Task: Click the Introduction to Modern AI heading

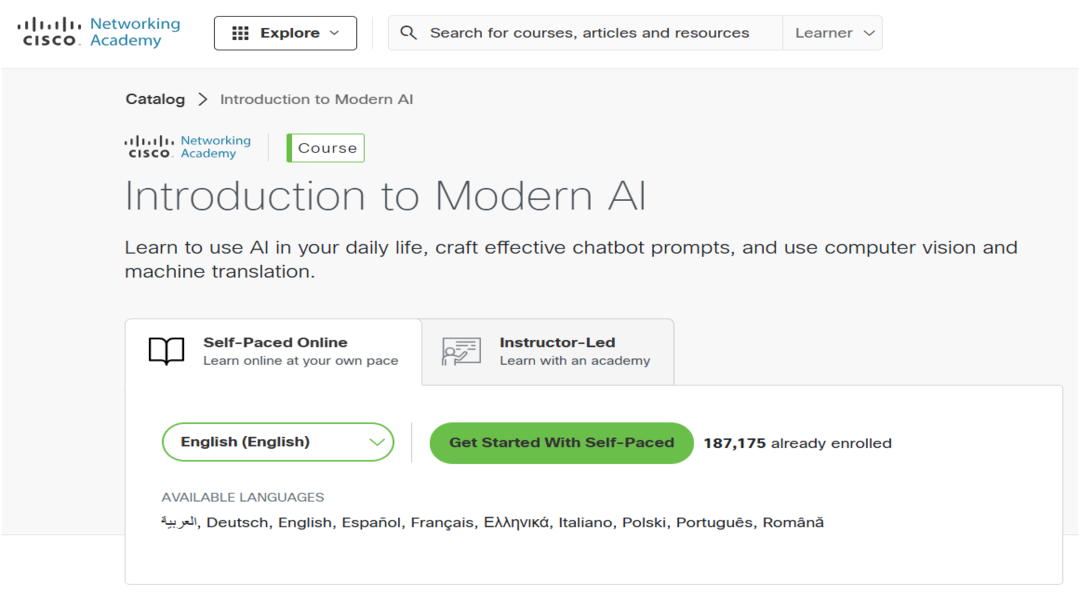Action: pyautogui.click(x=385, y=196)
